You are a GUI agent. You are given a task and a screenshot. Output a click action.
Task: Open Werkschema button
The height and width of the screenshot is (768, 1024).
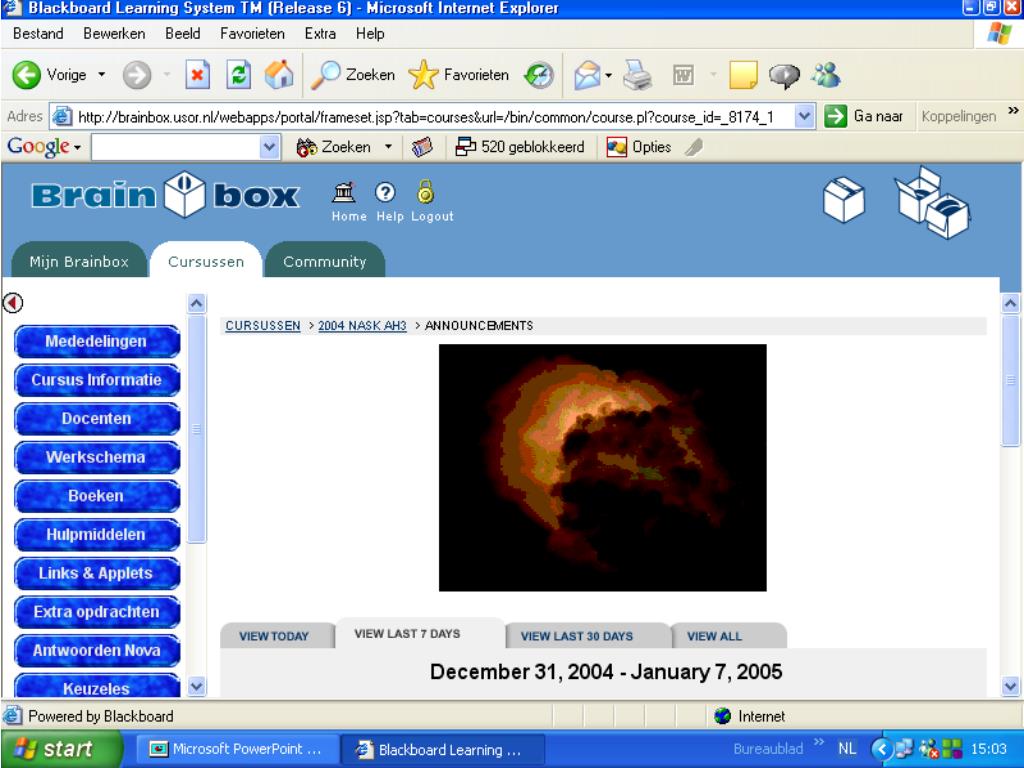click(97, 457)
